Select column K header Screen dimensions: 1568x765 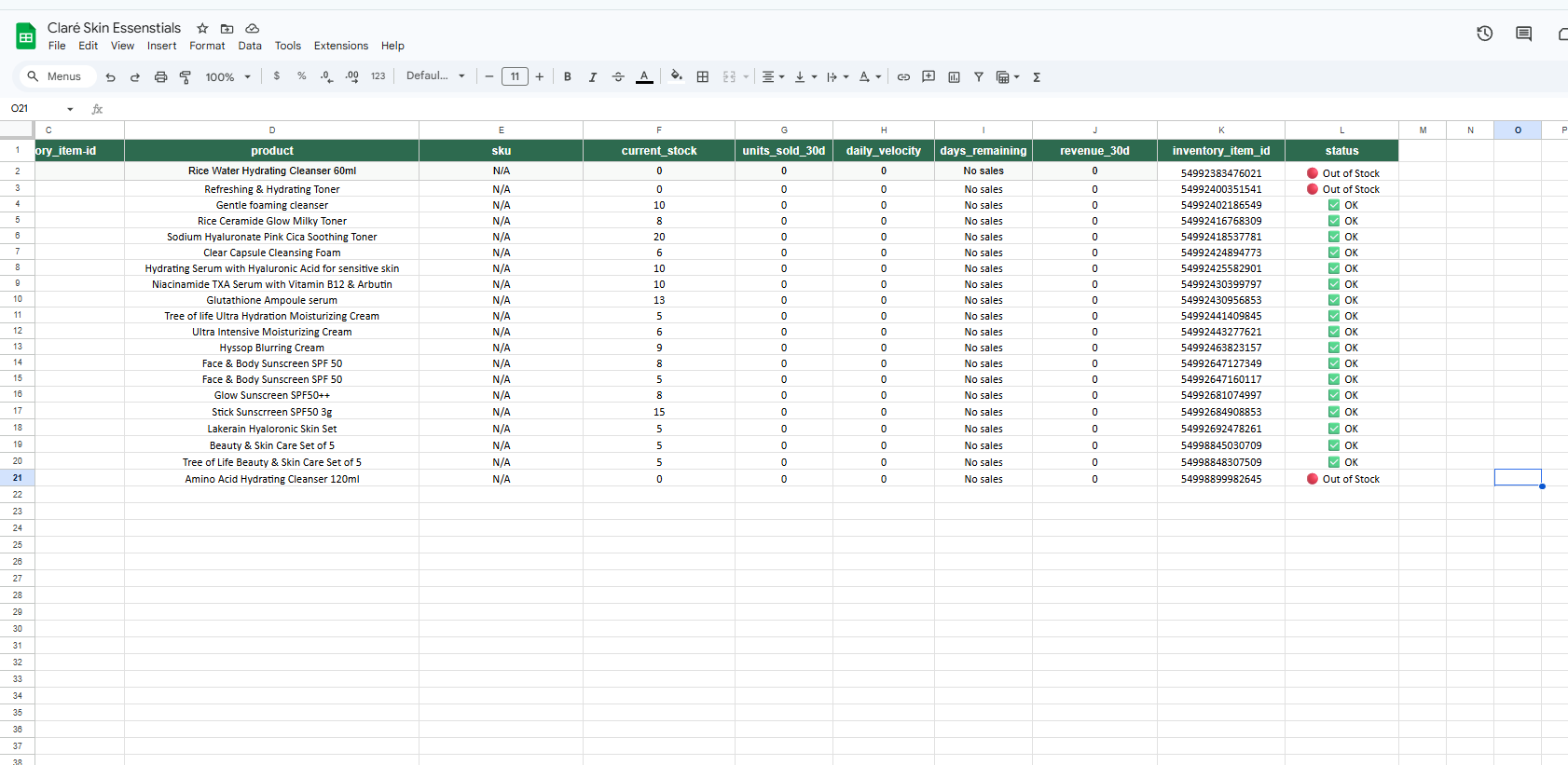point(1221,130)
